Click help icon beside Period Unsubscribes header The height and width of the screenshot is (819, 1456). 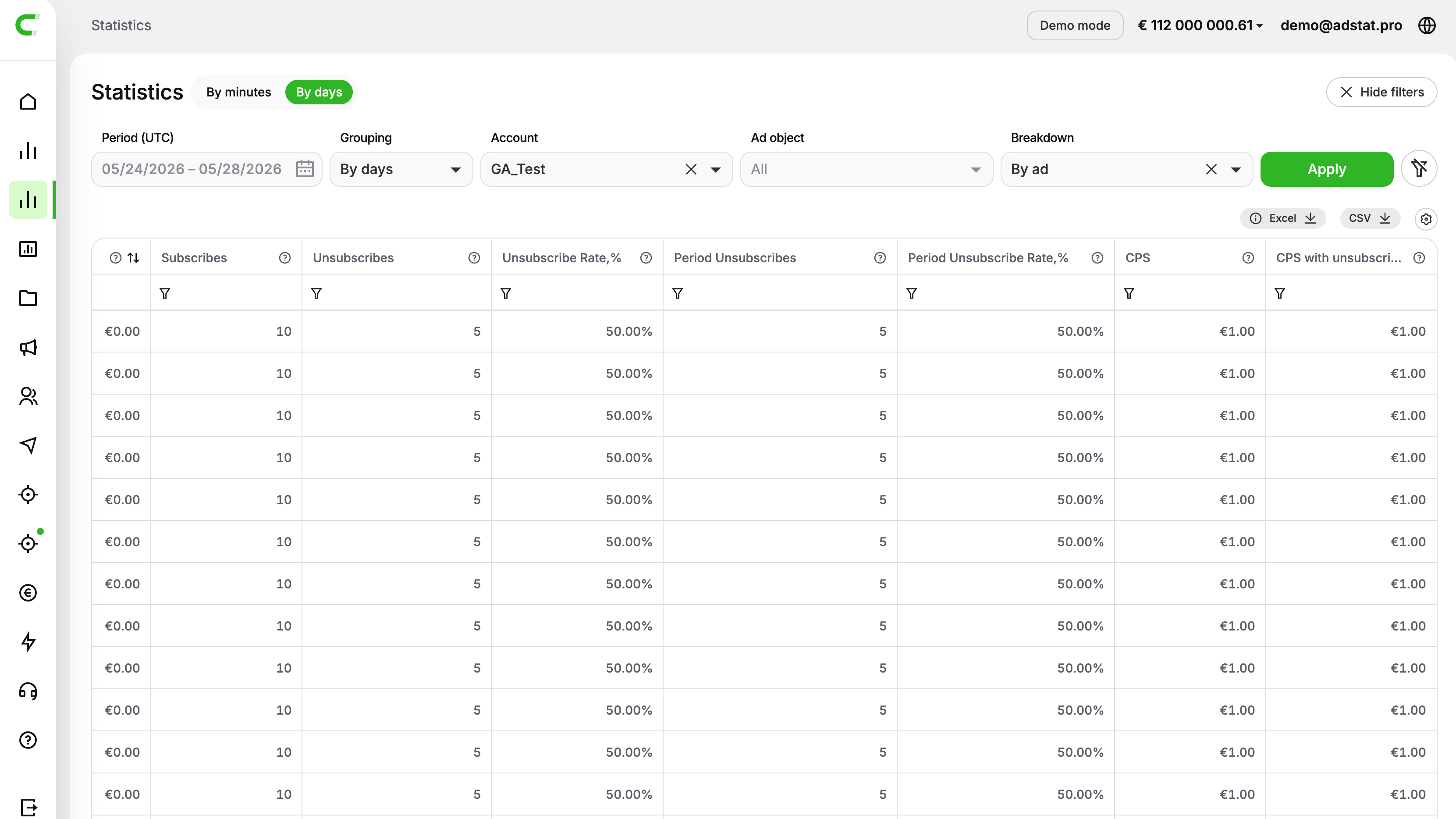[x=880, y=258]
